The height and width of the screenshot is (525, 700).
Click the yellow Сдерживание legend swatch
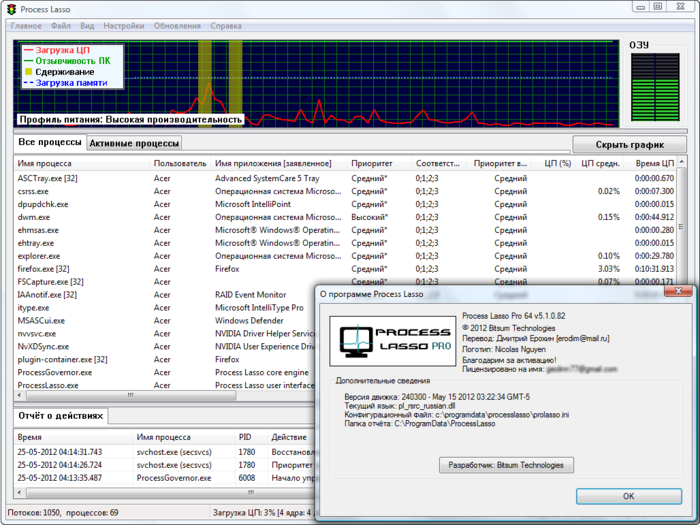click(x=29, y=71)
